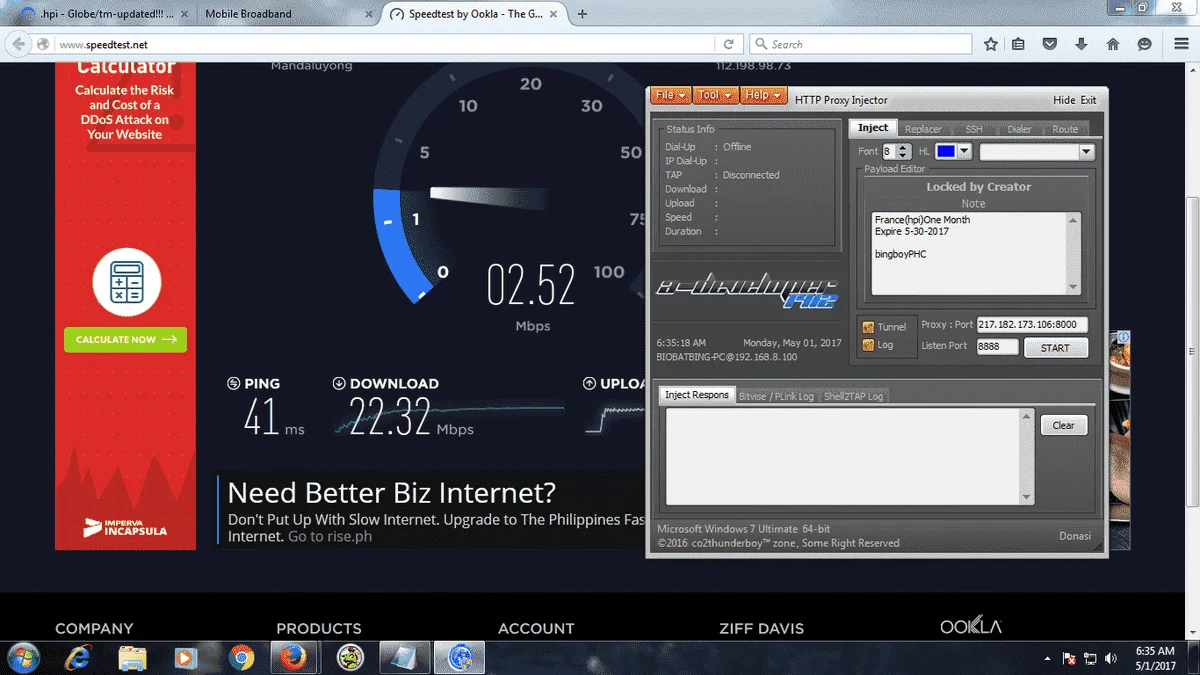This screenshot has width=1200, height=675.
Task: Open Windows Explorer folder taskbar icon
Action: [131, 658]
